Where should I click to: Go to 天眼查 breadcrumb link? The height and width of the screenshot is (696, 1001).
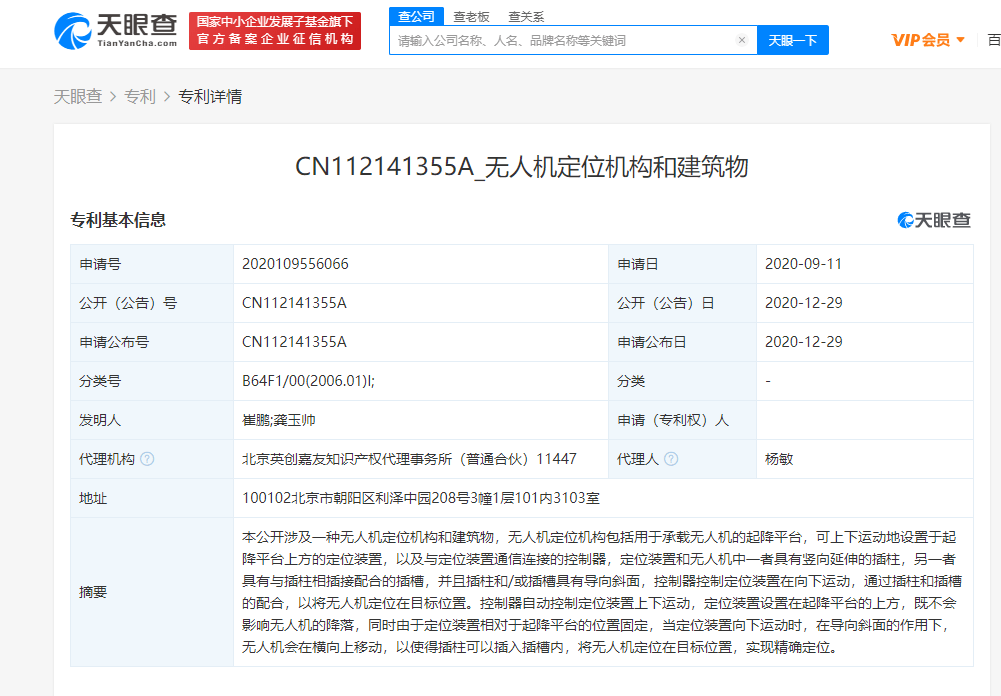78,96
